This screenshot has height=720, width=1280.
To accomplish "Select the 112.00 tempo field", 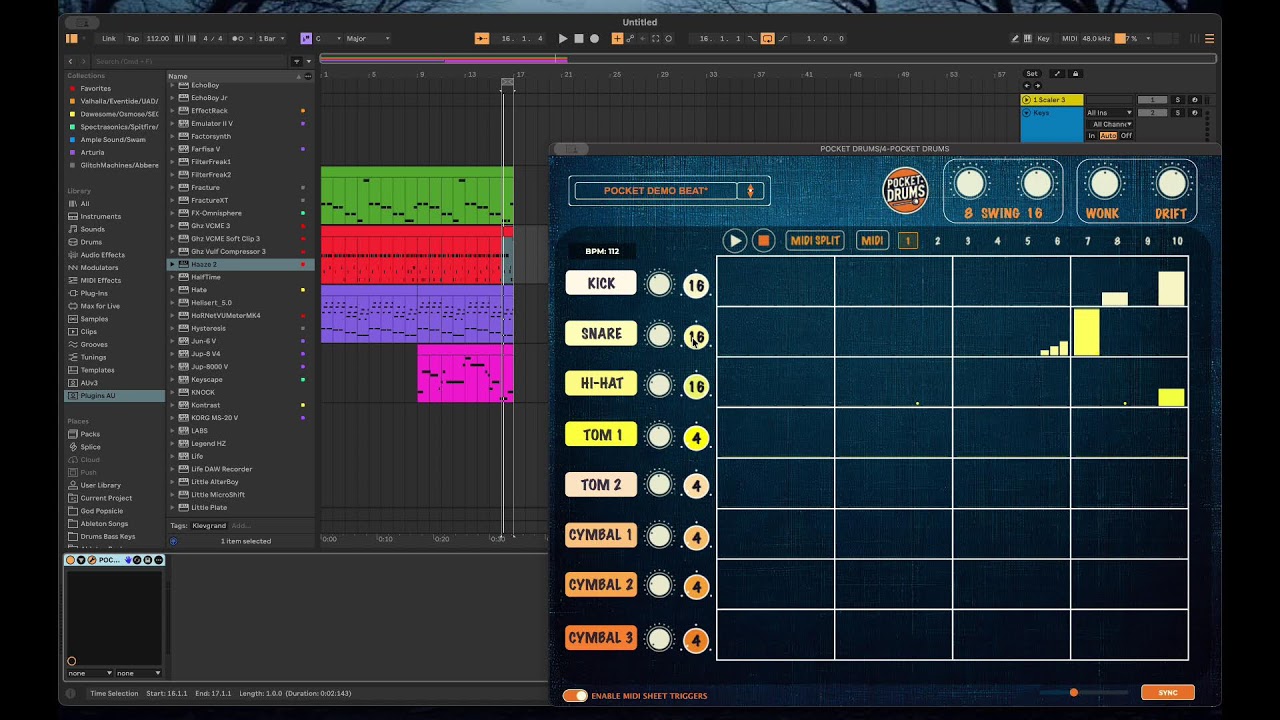I will pos(158,38).
